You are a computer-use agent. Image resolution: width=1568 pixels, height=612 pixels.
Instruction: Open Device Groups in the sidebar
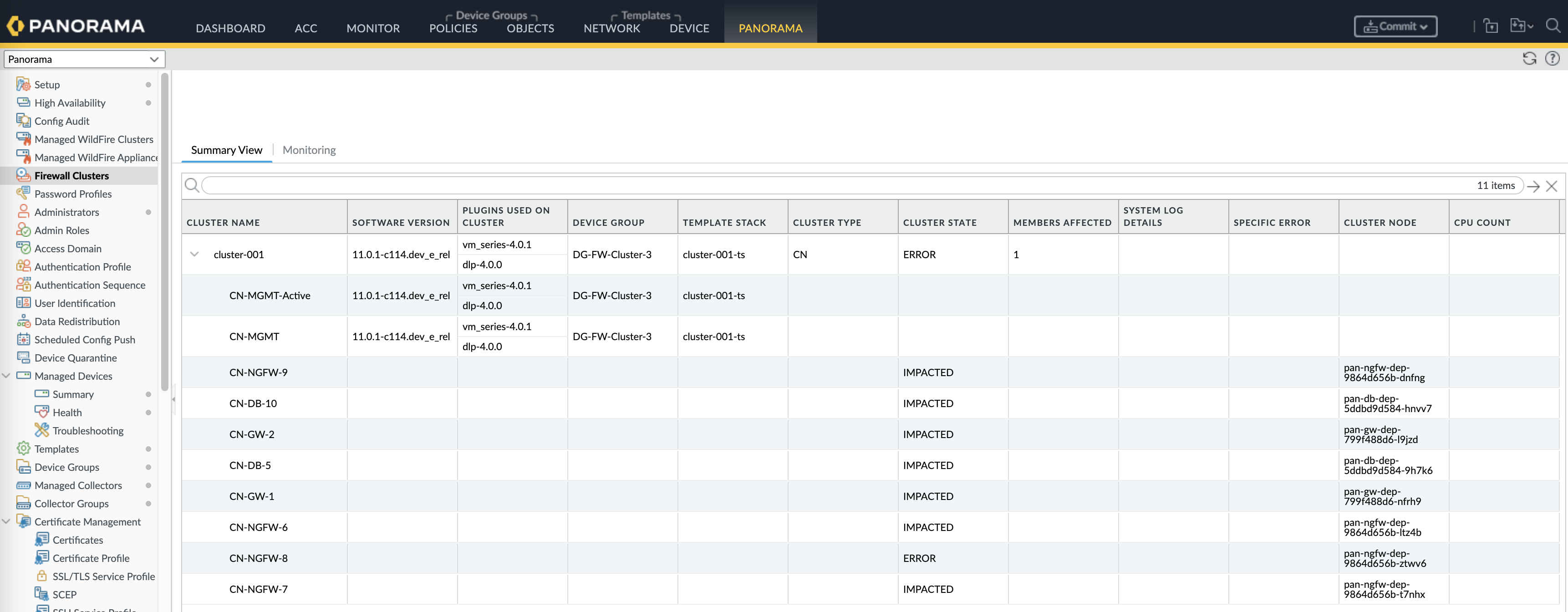coord(66,467)
